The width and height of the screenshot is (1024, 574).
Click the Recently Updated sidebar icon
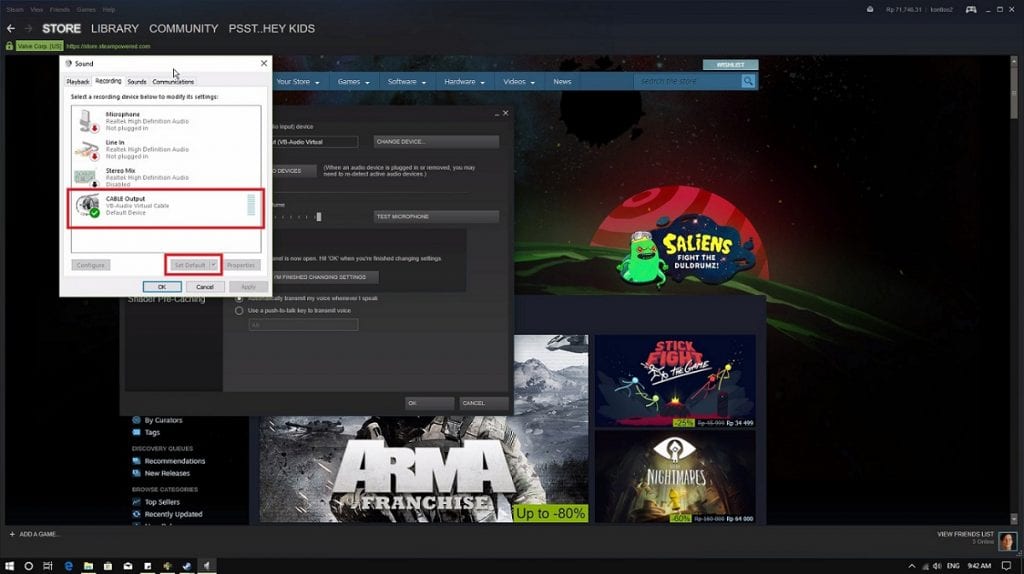[x=136, y=515]
